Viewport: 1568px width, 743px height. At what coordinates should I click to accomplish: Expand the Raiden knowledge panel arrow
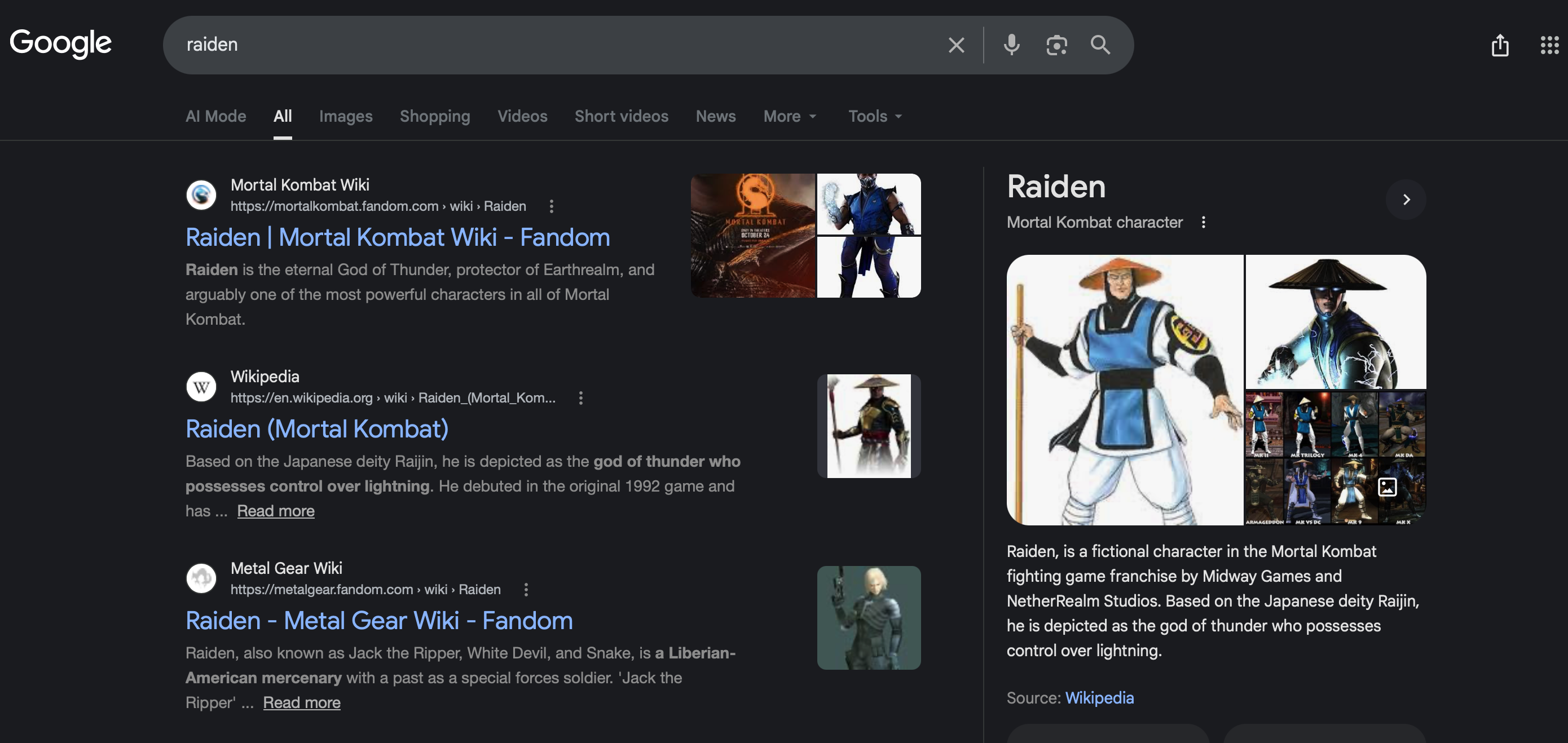point(1406,200)
